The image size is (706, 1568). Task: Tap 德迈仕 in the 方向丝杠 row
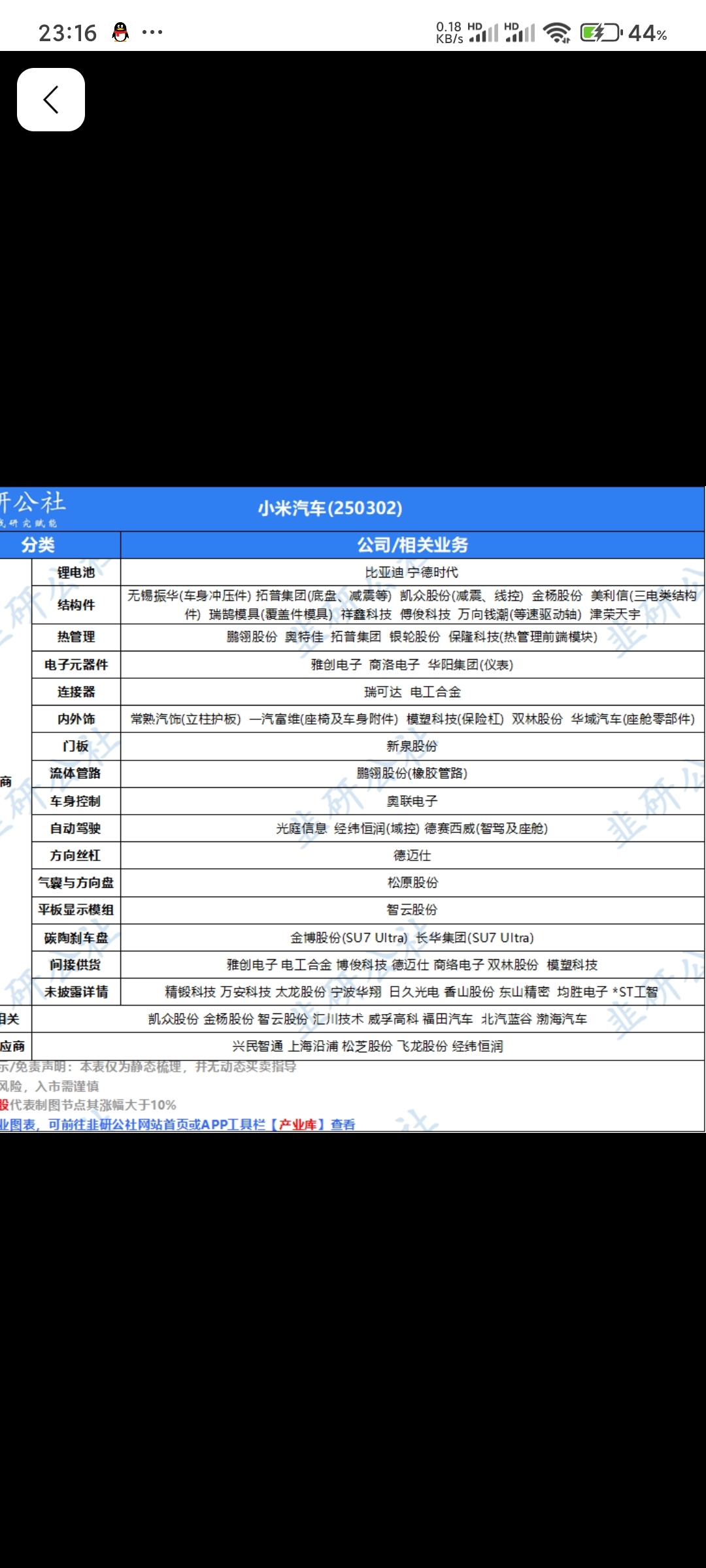tap(412, 855)
